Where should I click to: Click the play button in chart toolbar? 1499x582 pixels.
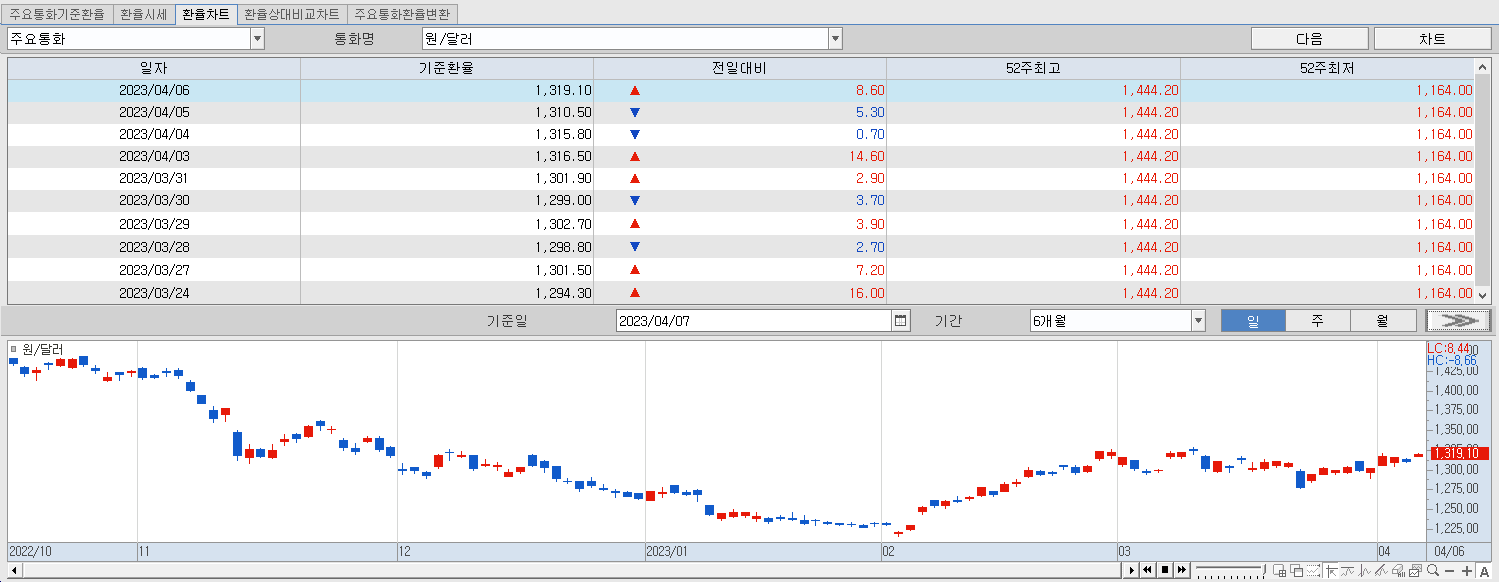(1131, 570)
